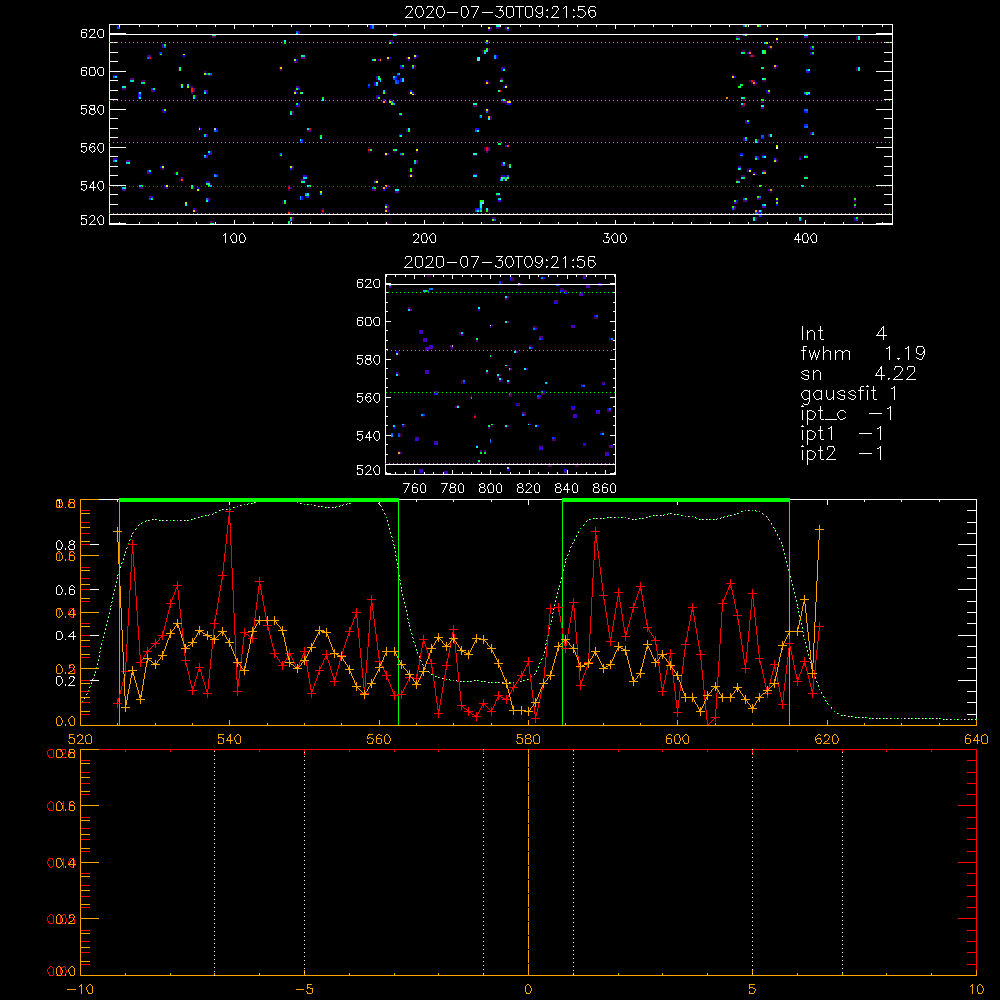
Task: Click x-axis label 300 of the wide image
Action: pyautogui.click(x=615, y=239)
